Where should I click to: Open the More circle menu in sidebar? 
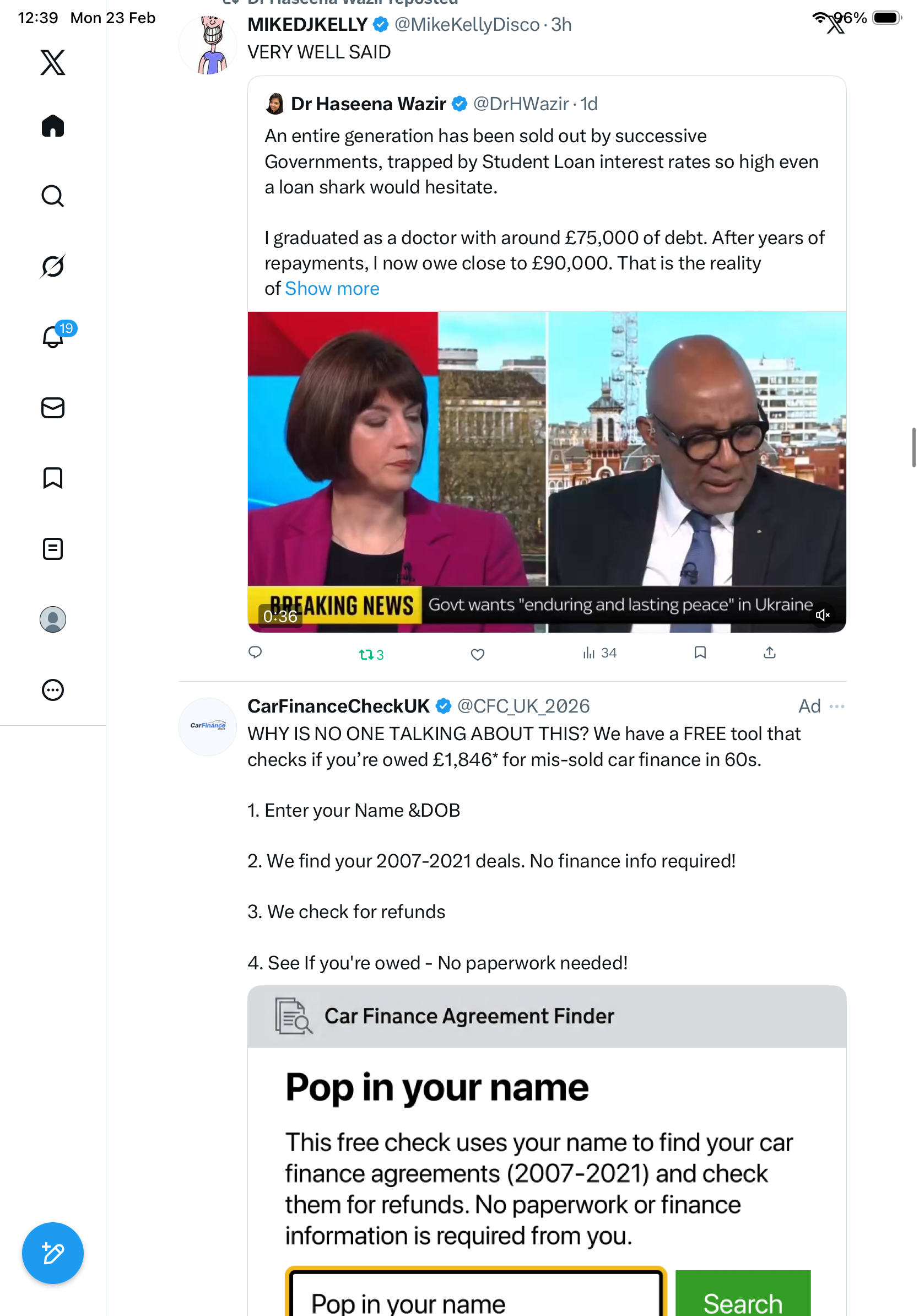pos(53,689)
